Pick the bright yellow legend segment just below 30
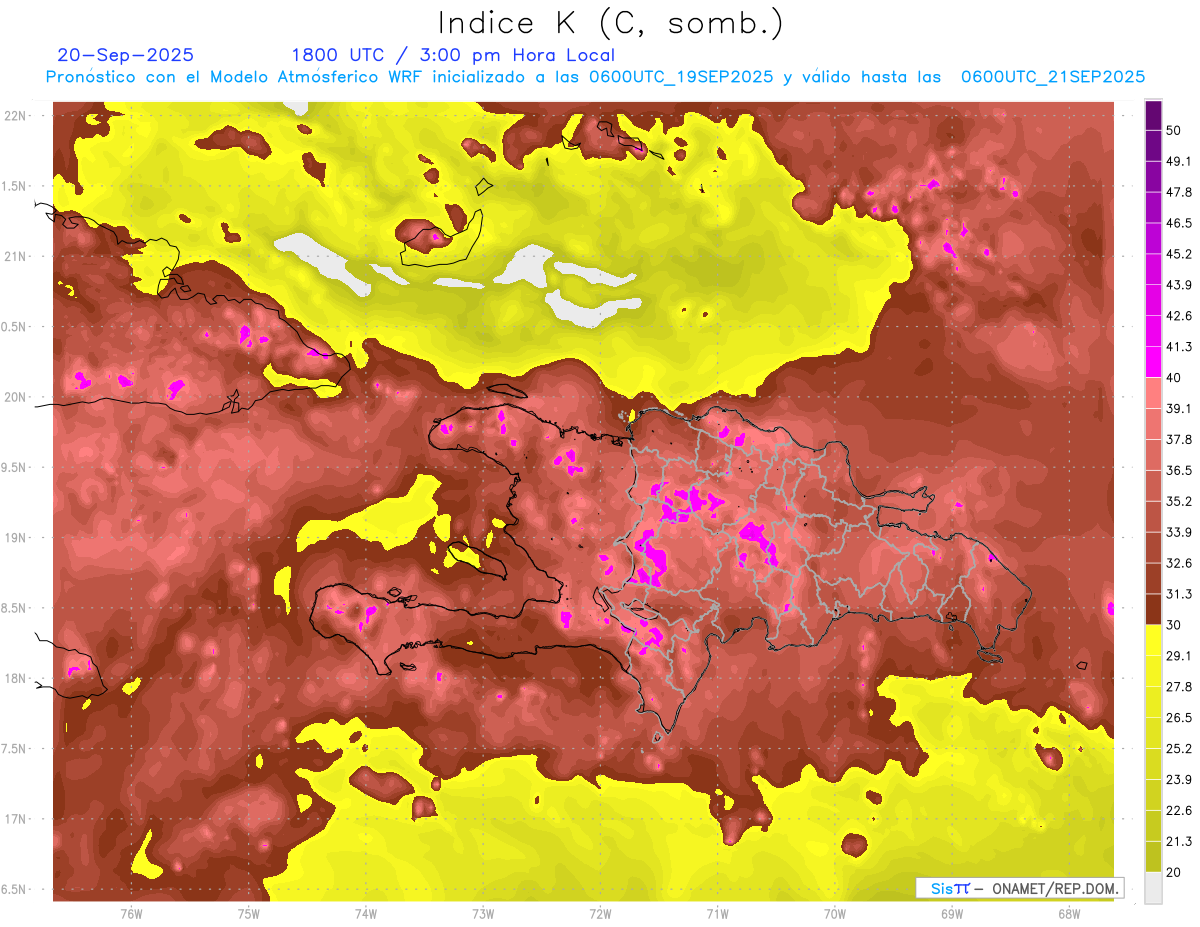The image size is (1200, 927). tap(1153, 640)
